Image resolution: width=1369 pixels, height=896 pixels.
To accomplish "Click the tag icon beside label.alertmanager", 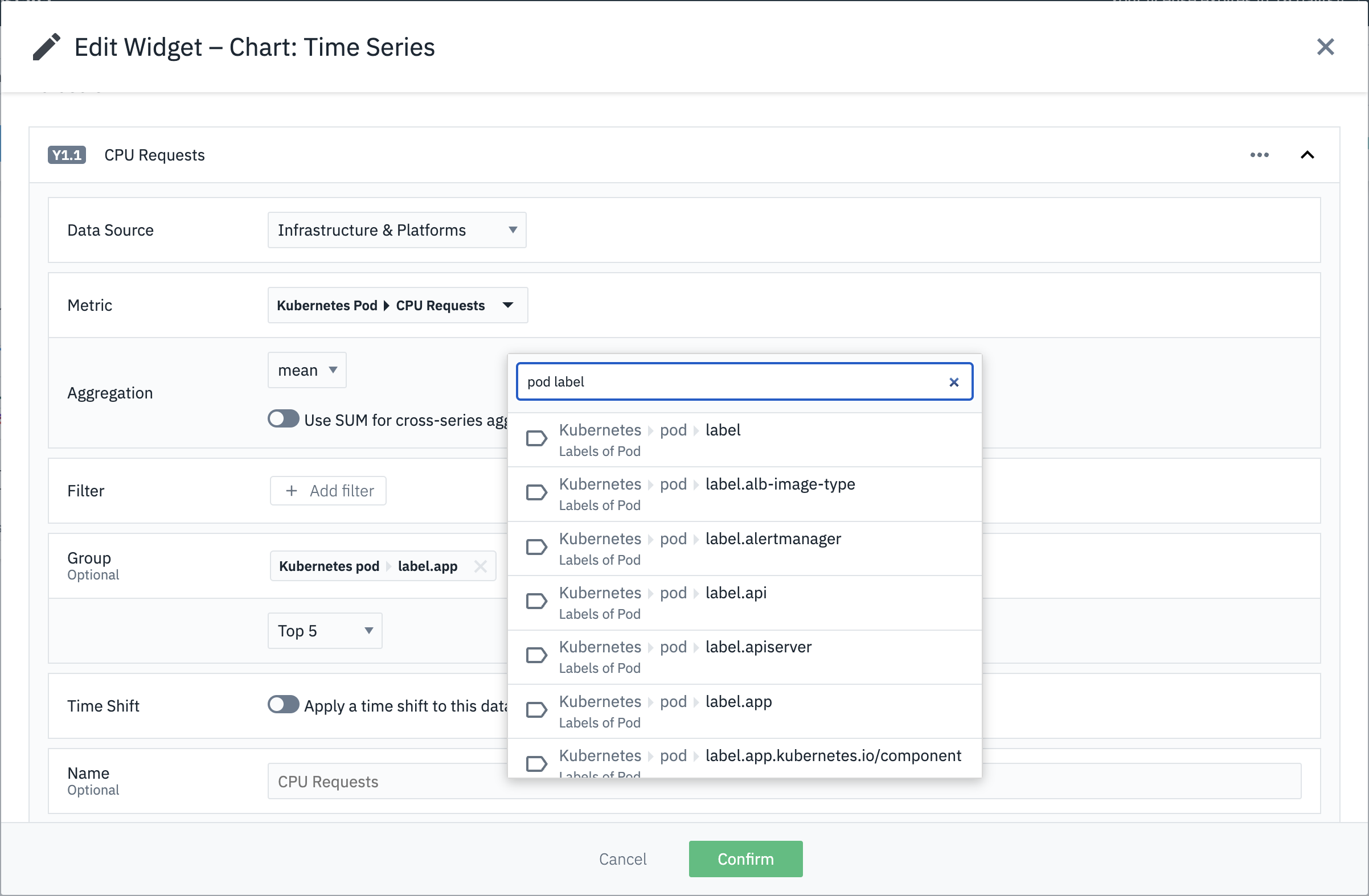I will tap(536, 547).
